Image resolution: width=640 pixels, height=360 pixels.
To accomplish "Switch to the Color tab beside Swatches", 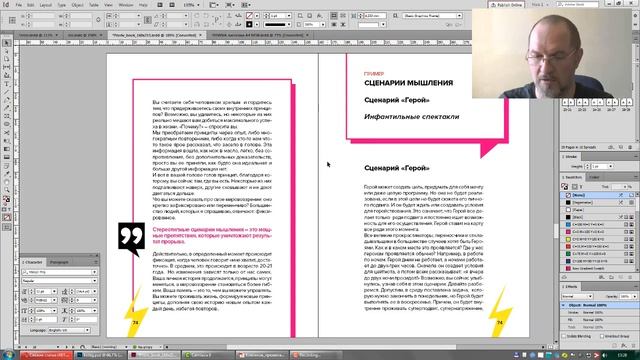I will 594,177.
